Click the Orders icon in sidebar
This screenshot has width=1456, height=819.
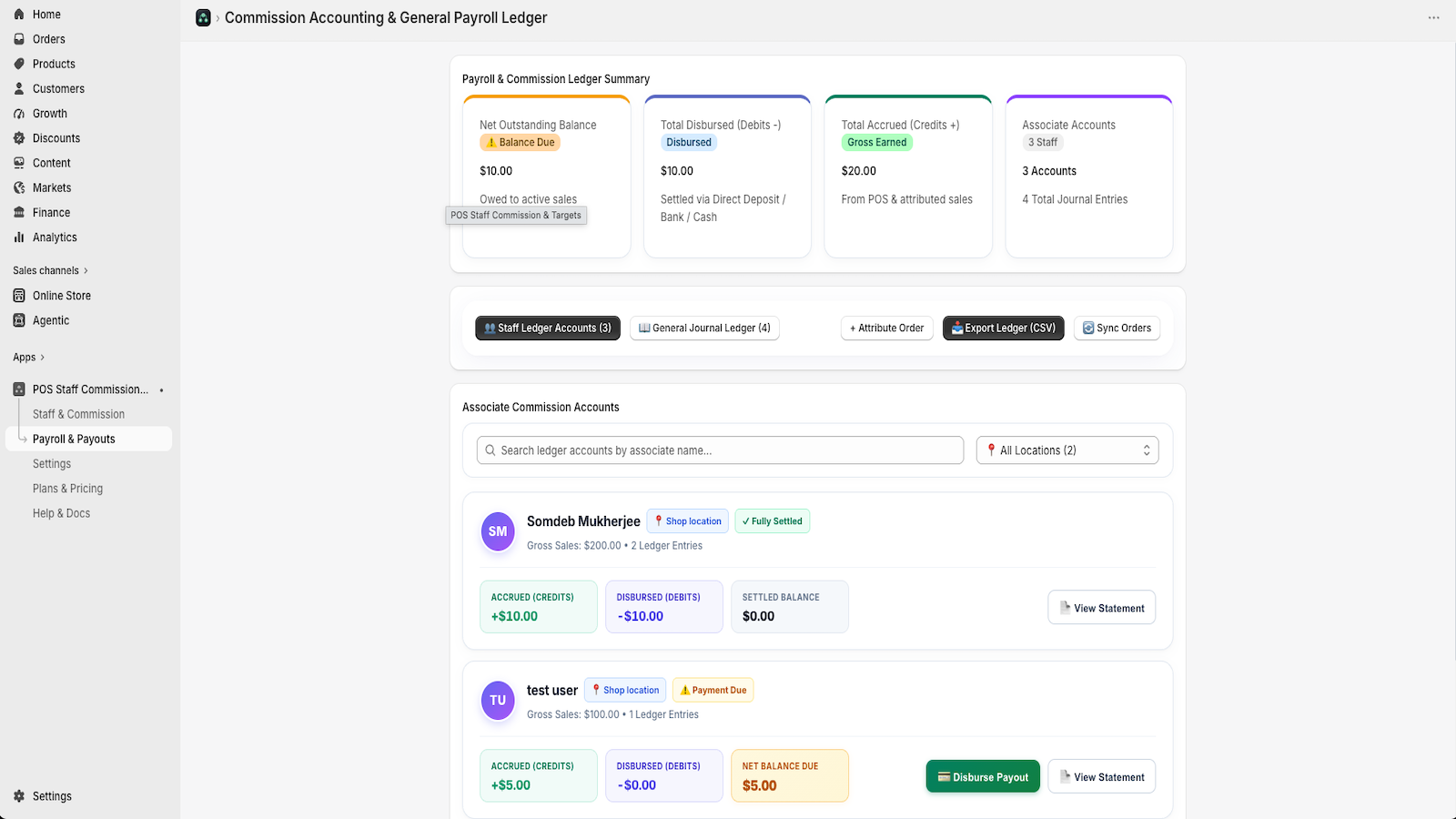click(19, 39)
